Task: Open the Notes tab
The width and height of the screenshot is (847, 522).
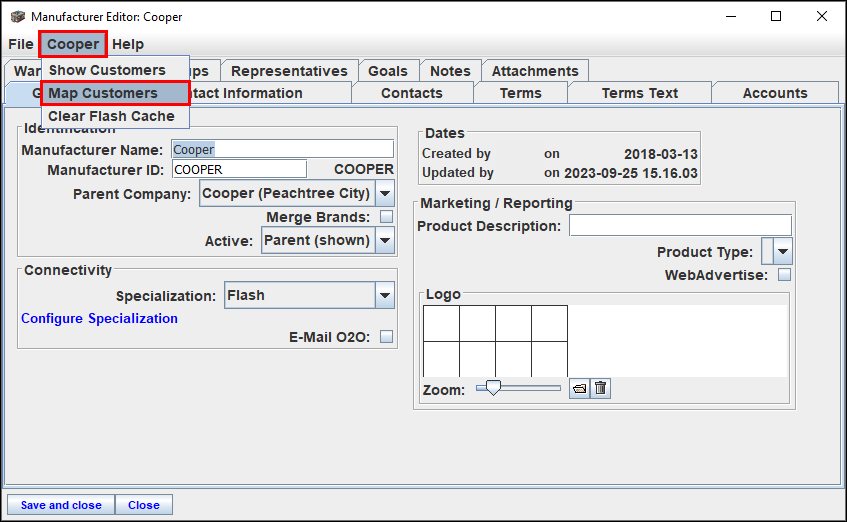Action: coord(450,71)
